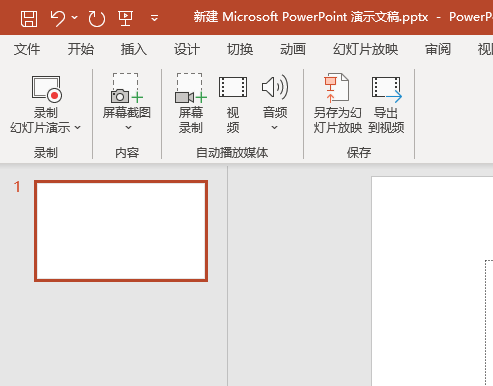Start slideshow from beginning icon
The width and height of the screenshot is (493, 386).
click(x=126, y=18)
